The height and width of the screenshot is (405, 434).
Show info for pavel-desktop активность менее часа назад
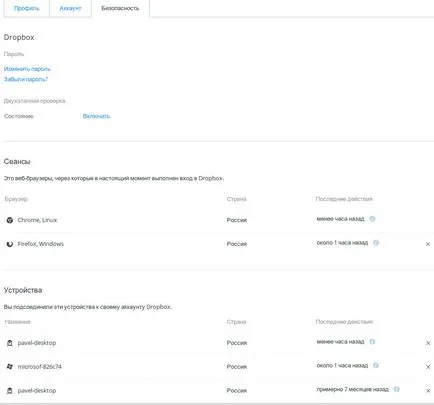372,342
